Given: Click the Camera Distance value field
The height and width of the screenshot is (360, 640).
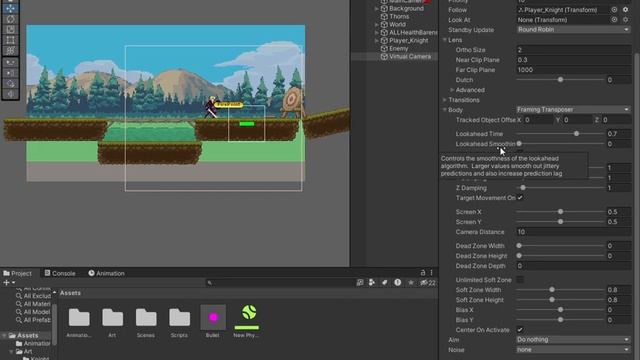Looking at the screenshot, I should tap(573, 232).
